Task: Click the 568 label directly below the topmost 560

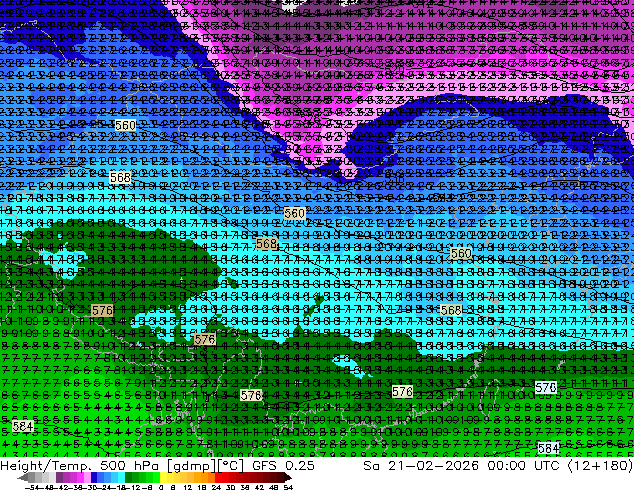Action: click(120, 177)
